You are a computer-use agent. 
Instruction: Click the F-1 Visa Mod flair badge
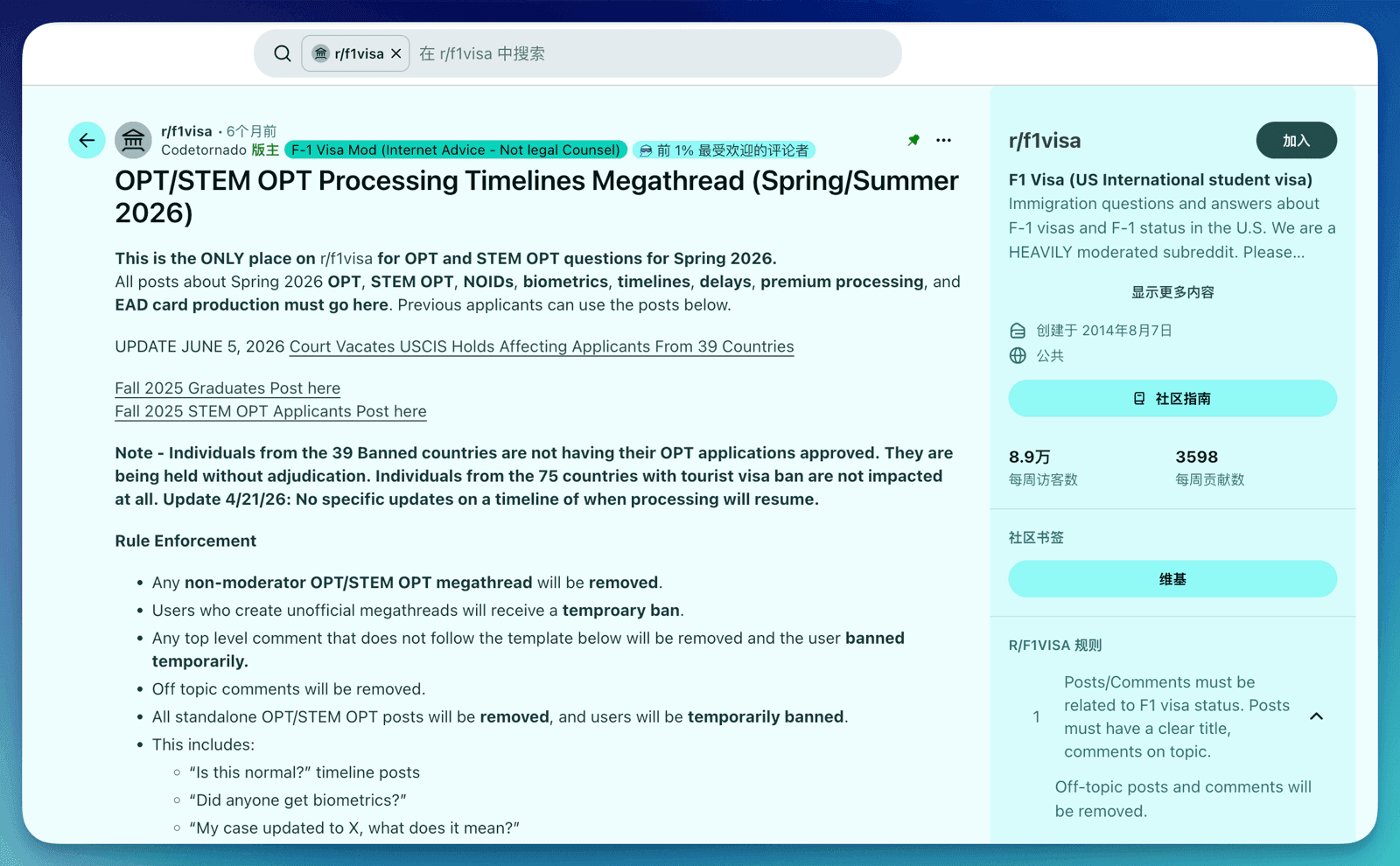(456, 150)
